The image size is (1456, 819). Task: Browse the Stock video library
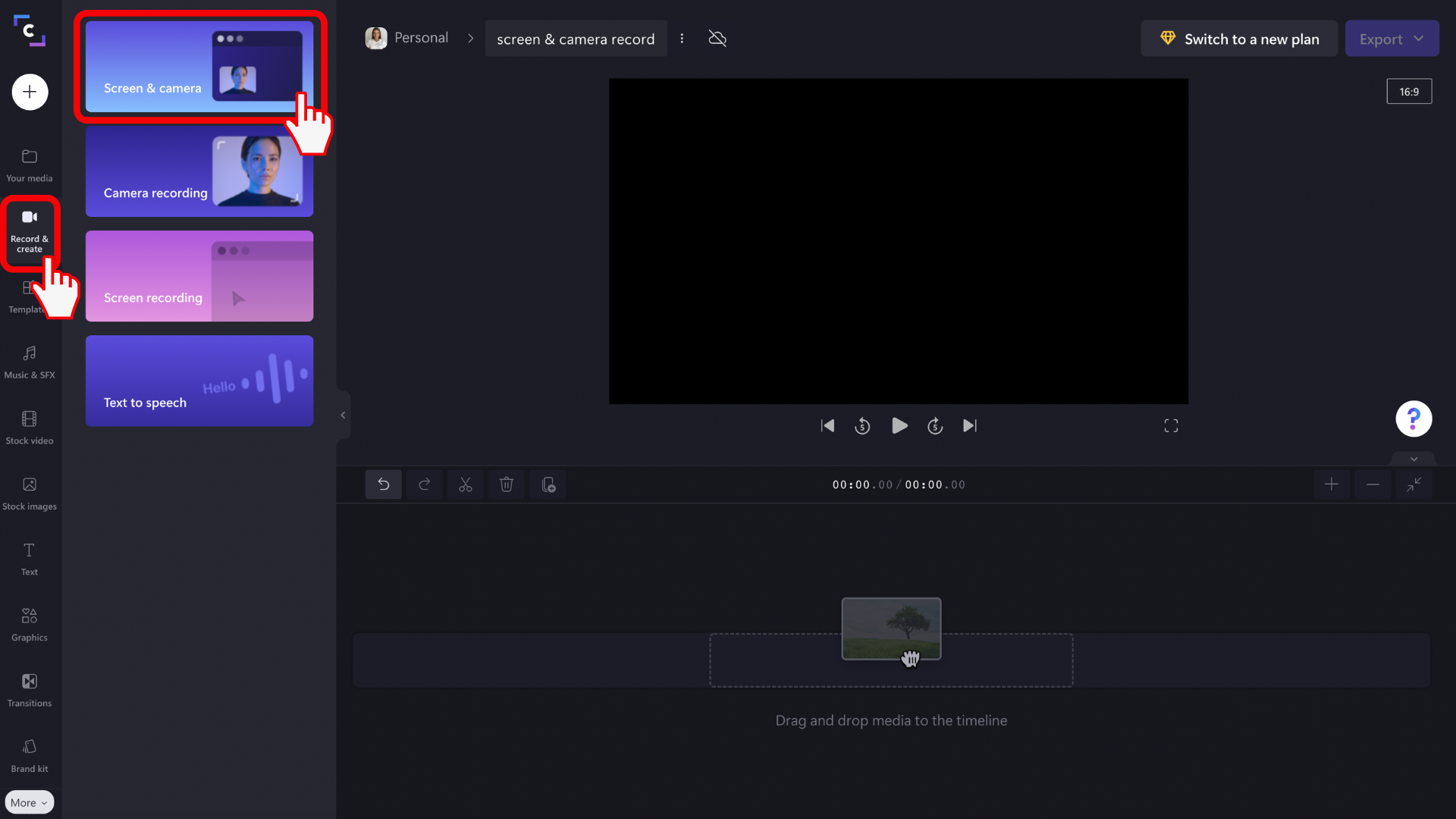[30, 426]
